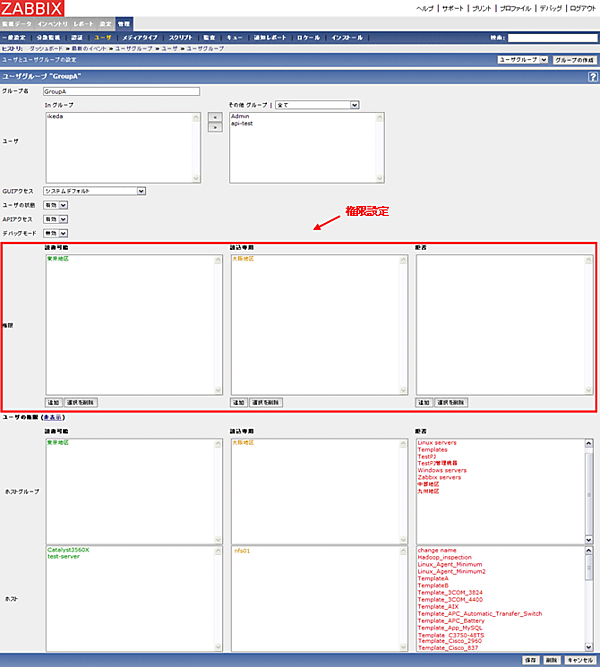The height and width of the screenshot is (667, 600).
Task: Open the APIアクセス dropdown
Action: (x=55, y=219)
